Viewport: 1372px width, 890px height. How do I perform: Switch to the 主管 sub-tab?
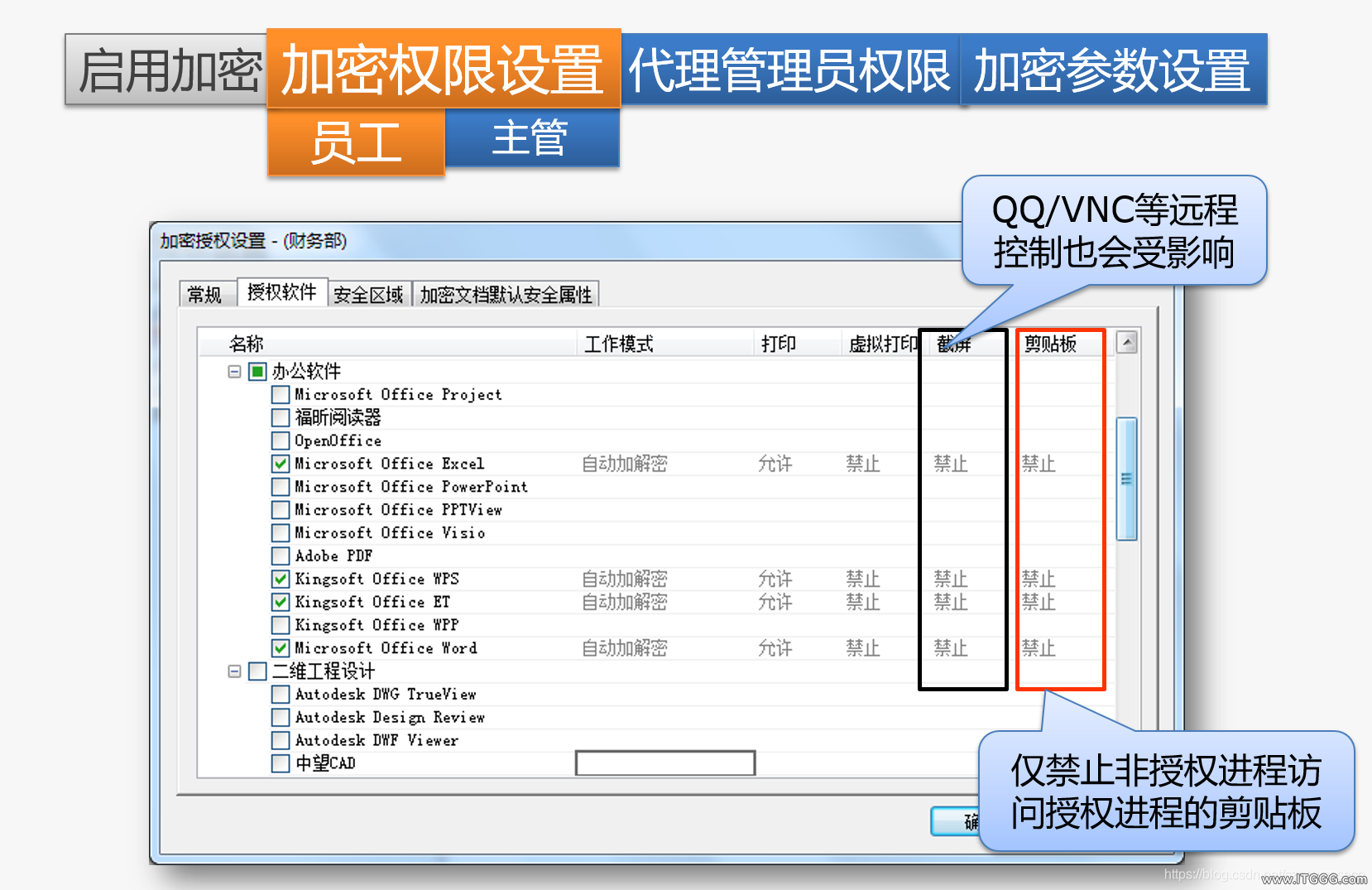point(532,138)
